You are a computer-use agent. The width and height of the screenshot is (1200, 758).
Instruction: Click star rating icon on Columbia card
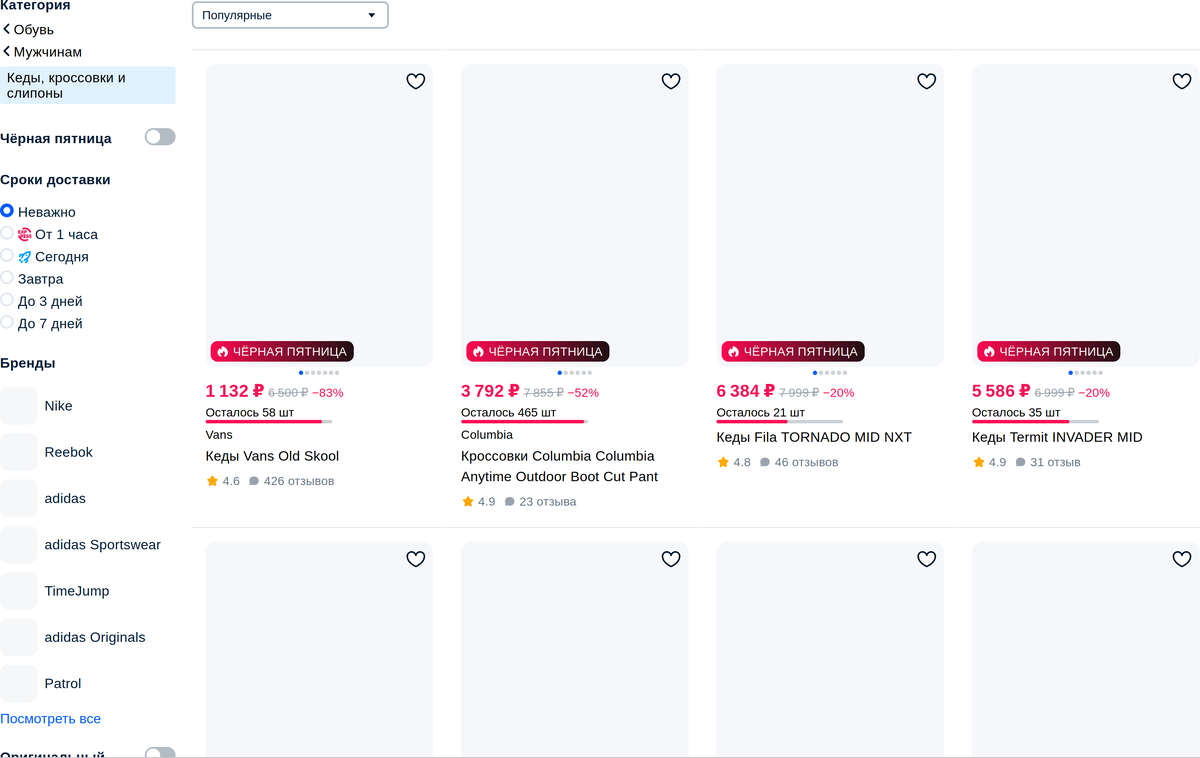point(467,502)
